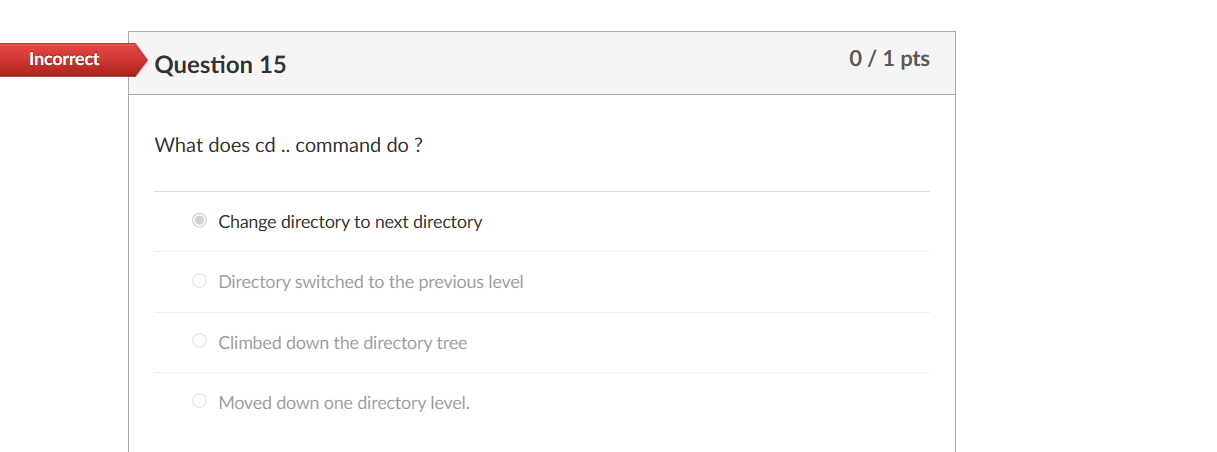Click the answer text 'Moved down one directory level.'

[x=344, y=403]
